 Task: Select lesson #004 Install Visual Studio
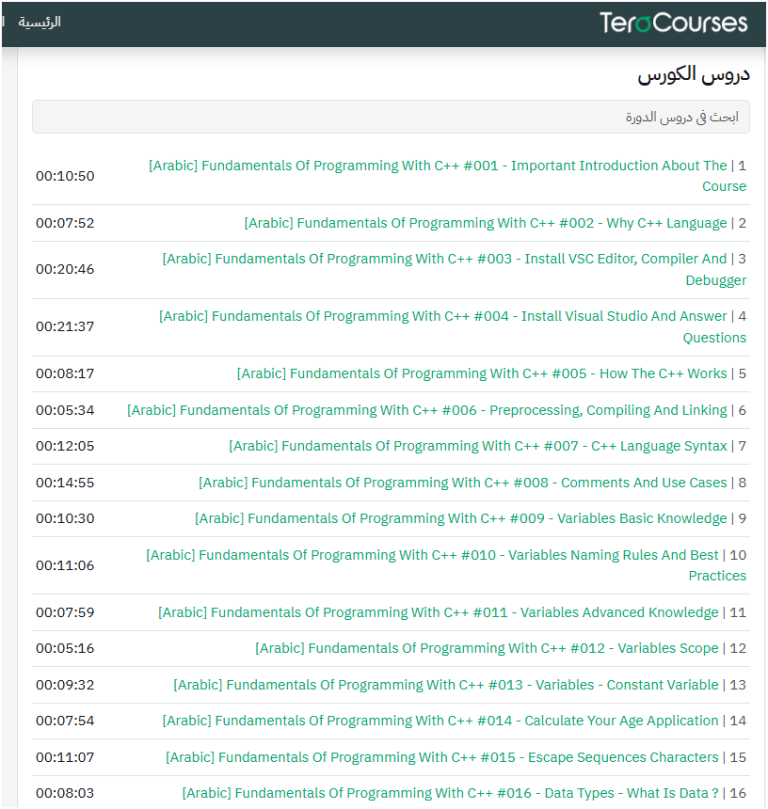tap(443, 316)
